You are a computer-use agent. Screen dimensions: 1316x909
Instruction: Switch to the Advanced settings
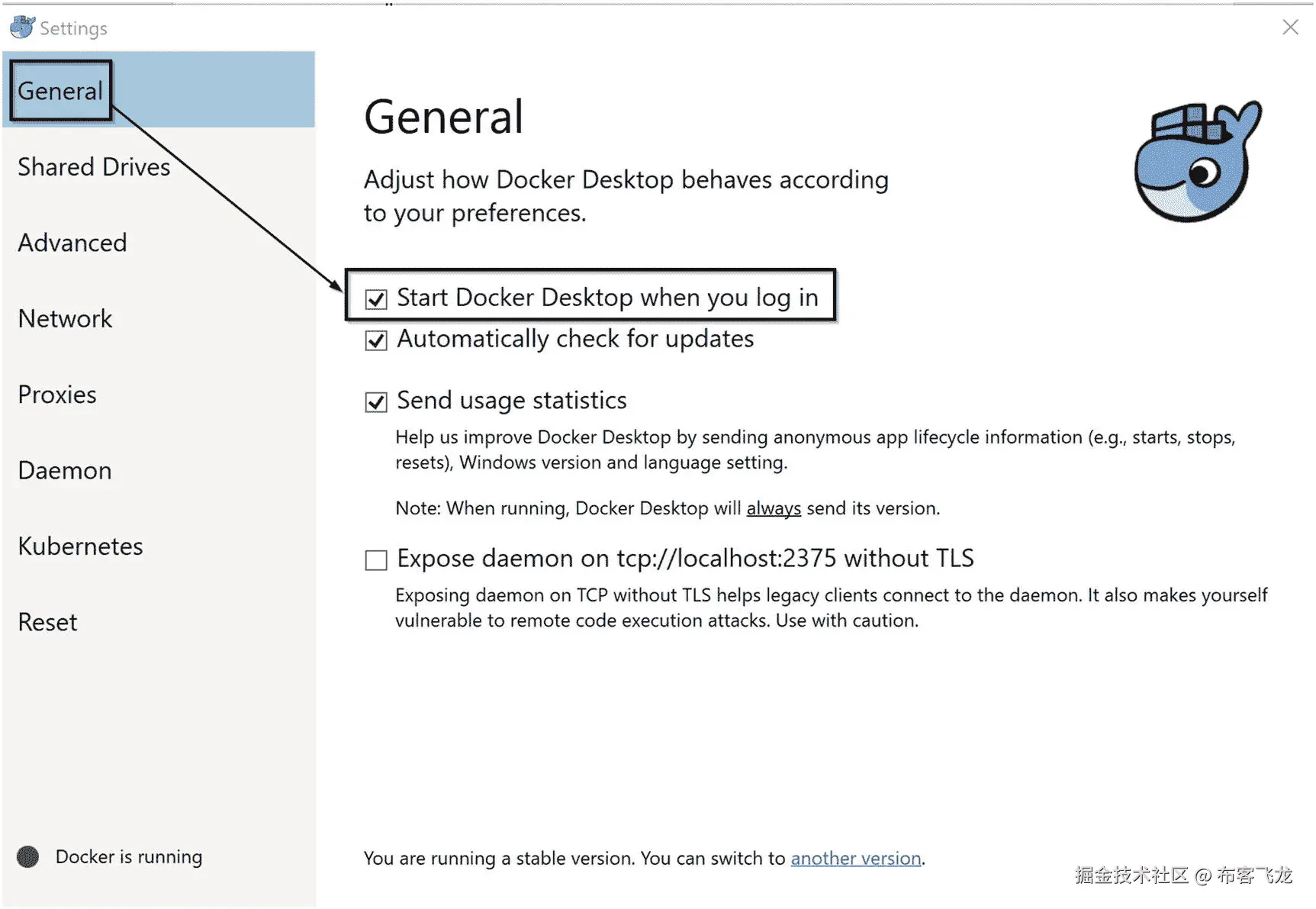72,243
